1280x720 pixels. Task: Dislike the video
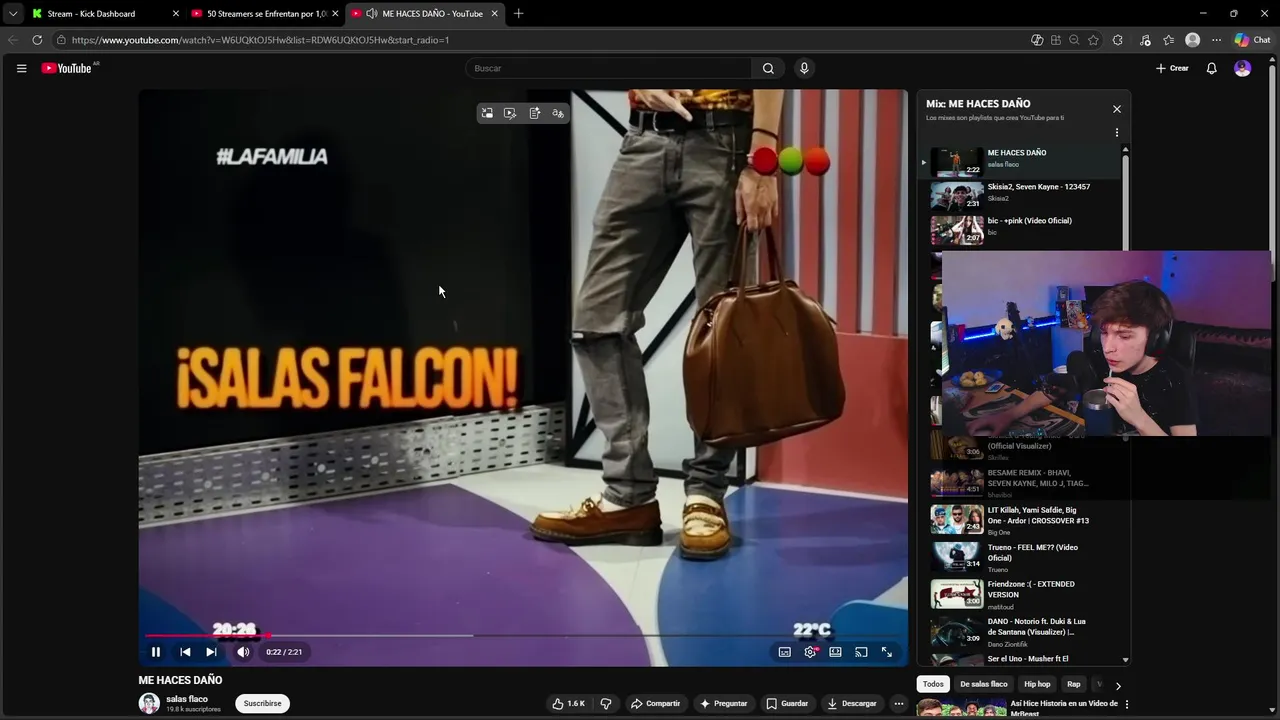click(x=606, y=703)
